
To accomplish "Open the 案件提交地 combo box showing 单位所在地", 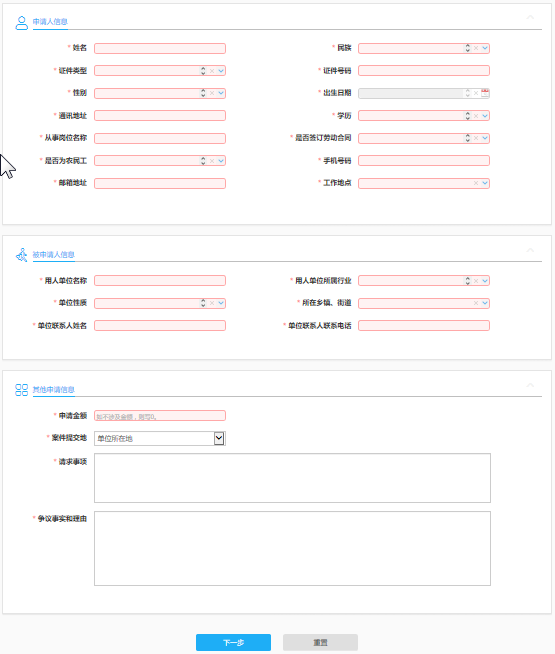I will [160, 438].
